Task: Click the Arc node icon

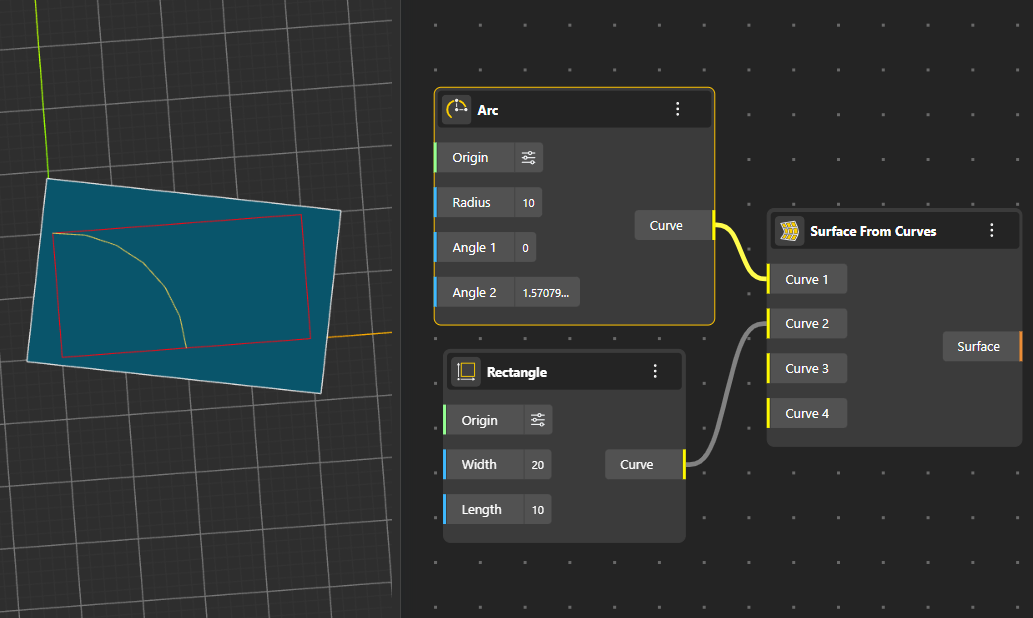Action: click(x=457, y=110)
